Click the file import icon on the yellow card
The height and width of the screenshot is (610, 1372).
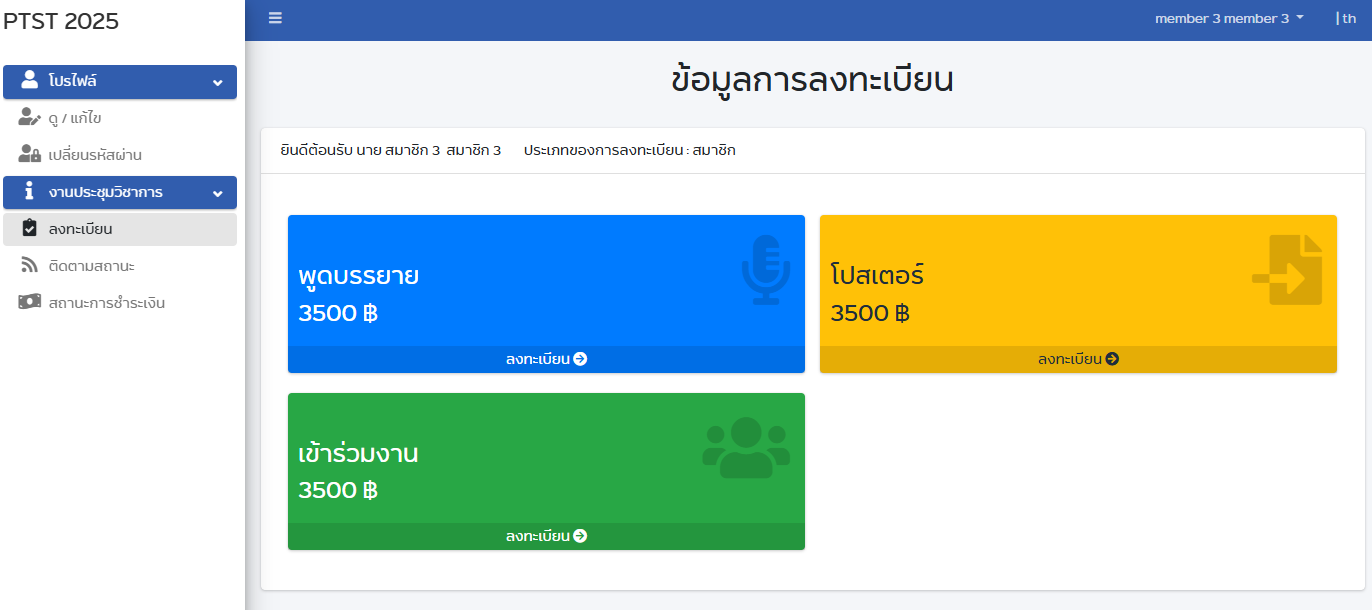pyautogui.click(x=1288, y=270)
